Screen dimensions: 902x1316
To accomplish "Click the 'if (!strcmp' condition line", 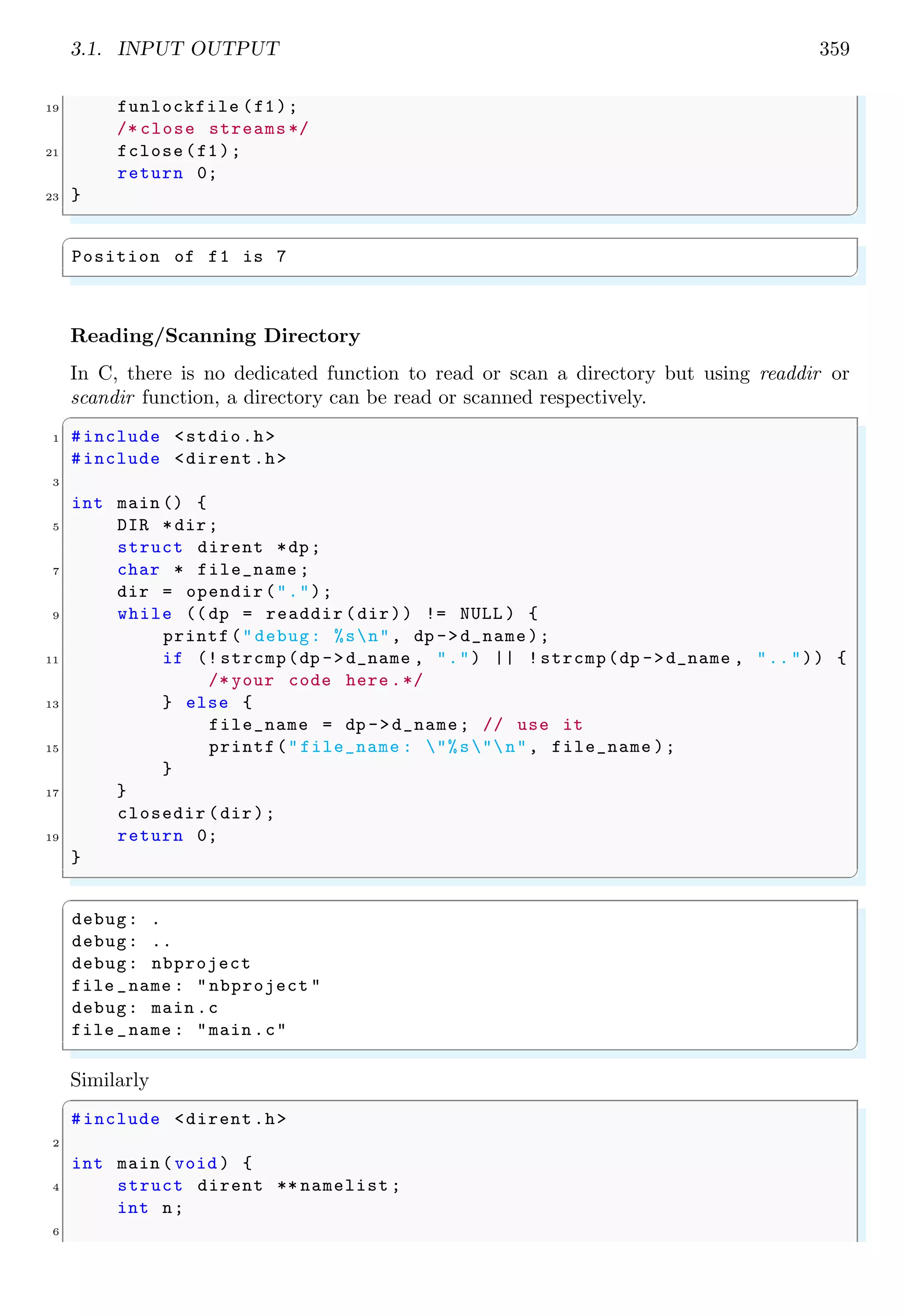I will 504,658.
